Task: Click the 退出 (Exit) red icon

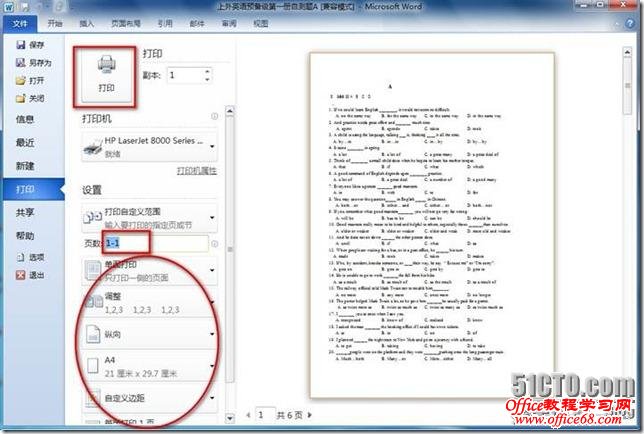Action: click(x=21, y=275)
